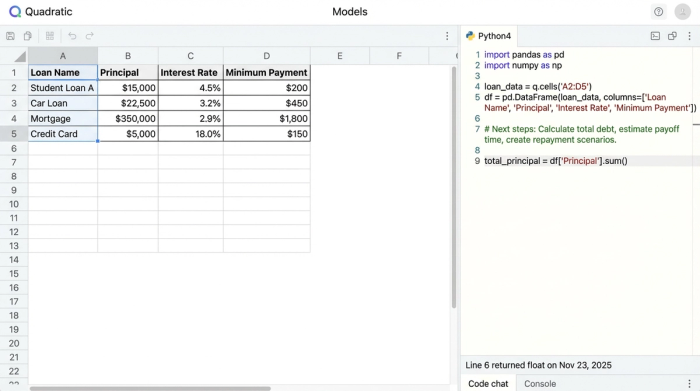Select column A header
700x391 pixels.
[63, 56]
